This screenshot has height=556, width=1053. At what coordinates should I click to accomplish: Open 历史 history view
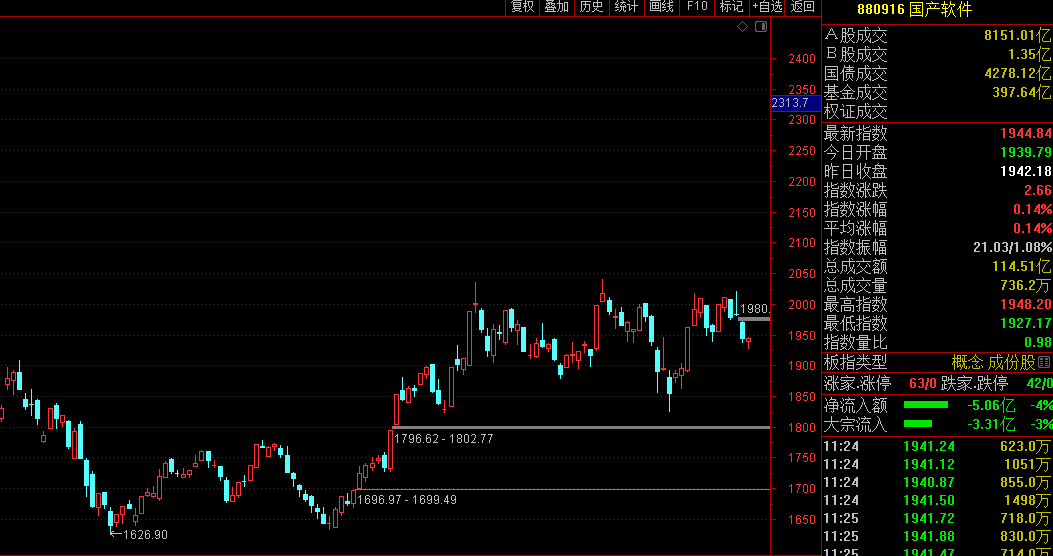[x=592, y=7]
